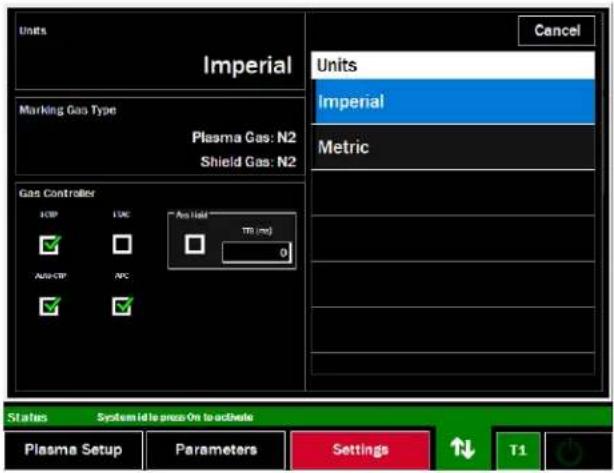Click the up-down arrows communication icon
Viewport: 614px width, 473px height.
[x=462, y=448]
